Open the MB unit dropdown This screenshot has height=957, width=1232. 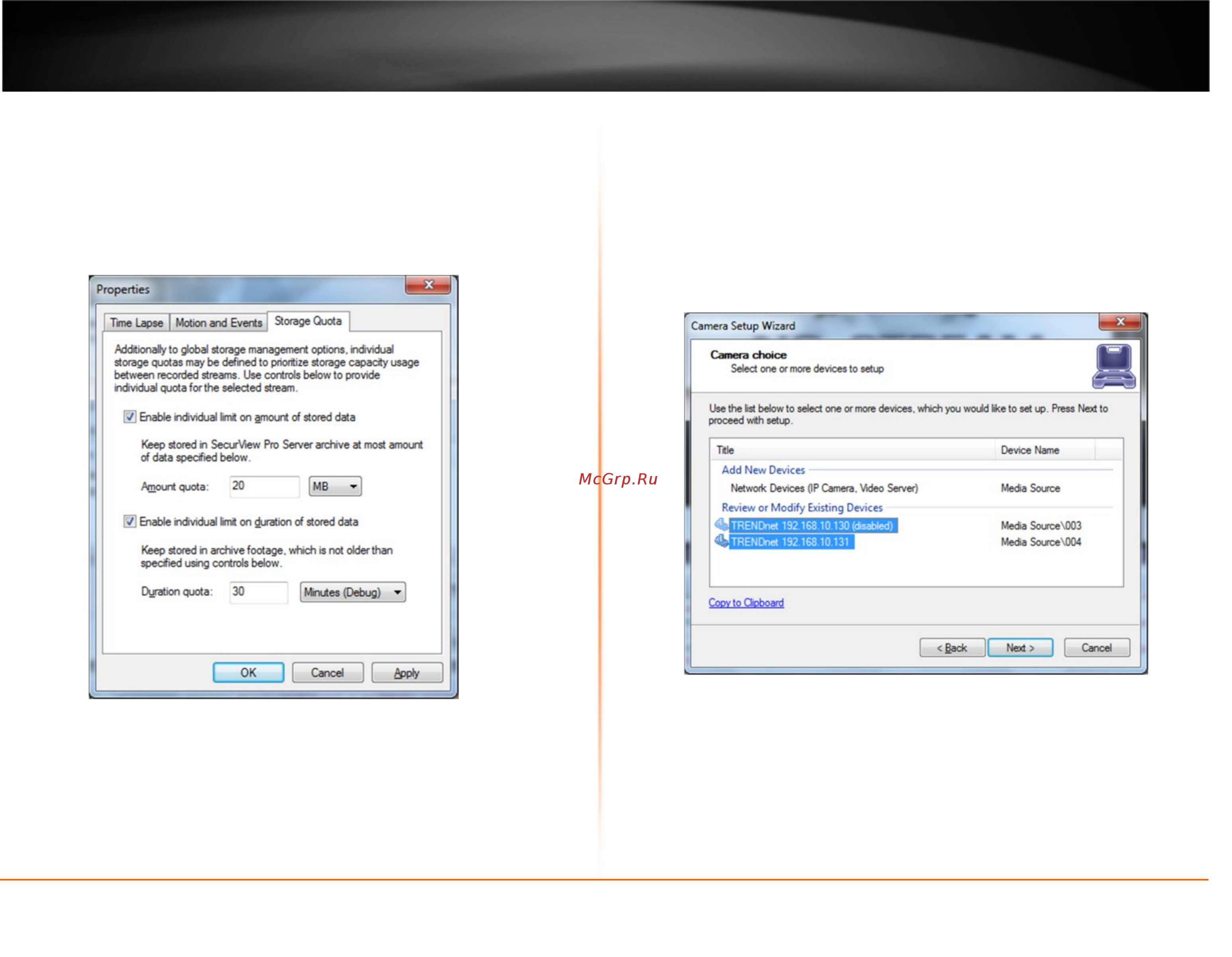tap(335, 487)
